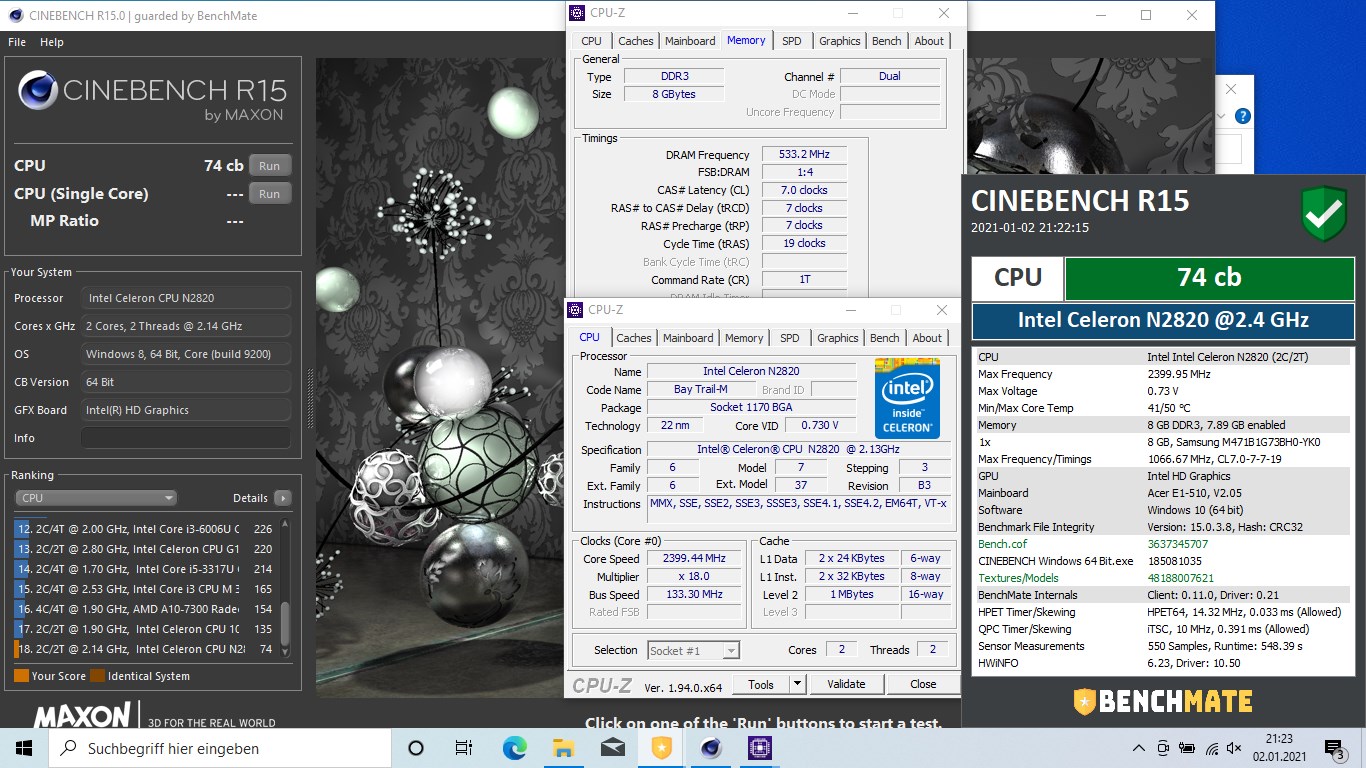Open Graphics tab in the front CPU-Z window

tap(838, 338)
